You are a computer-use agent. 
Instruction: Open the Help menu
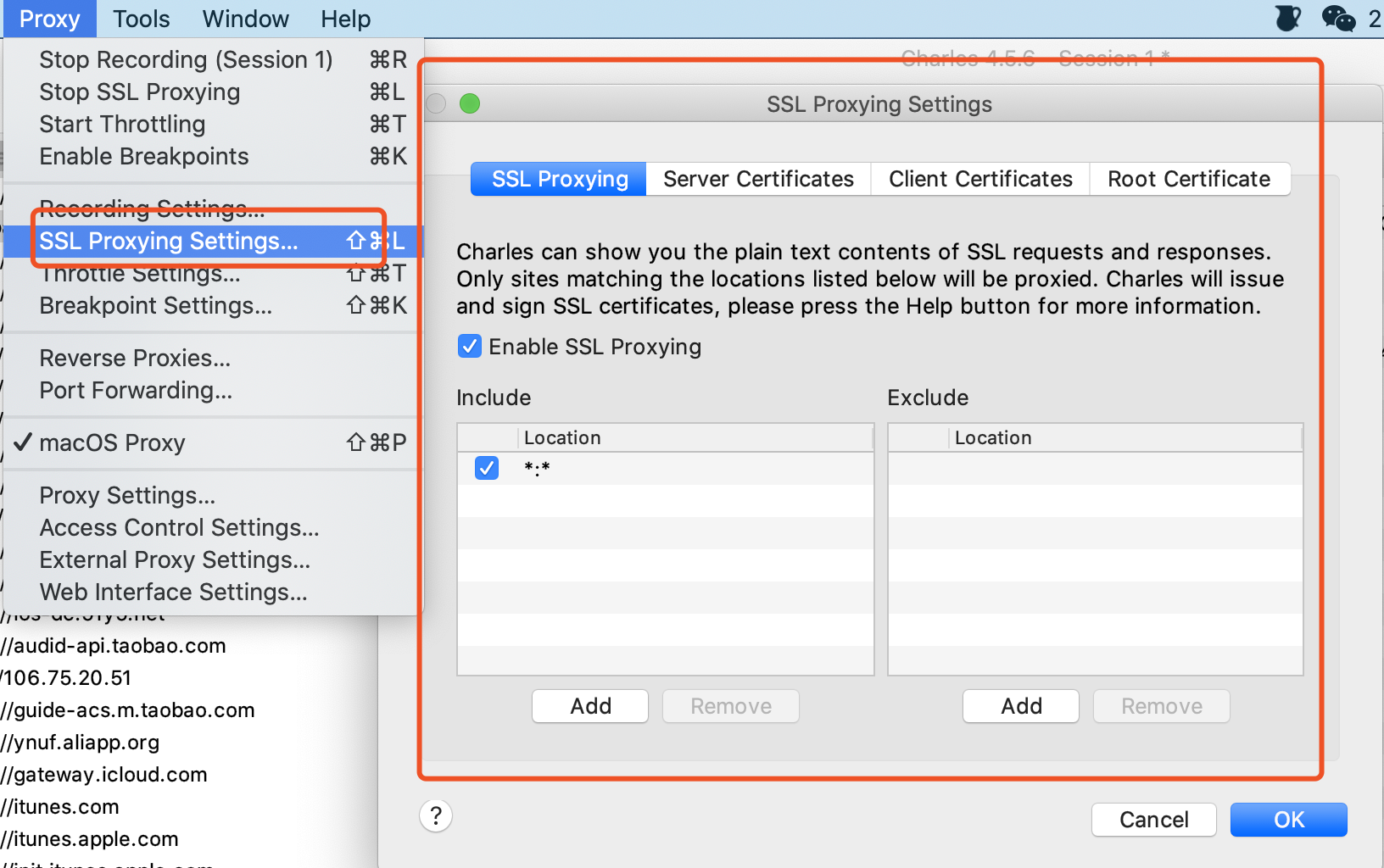pos(345,19)
